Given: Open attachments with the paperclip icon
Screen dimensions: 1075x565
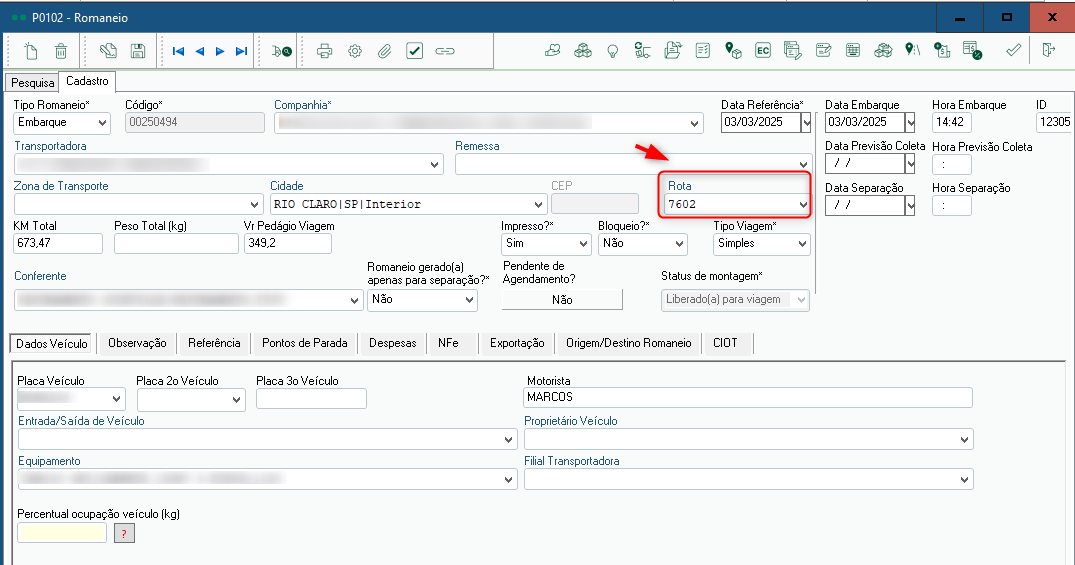Looking at the screenshot, I should tap(385, 51).
